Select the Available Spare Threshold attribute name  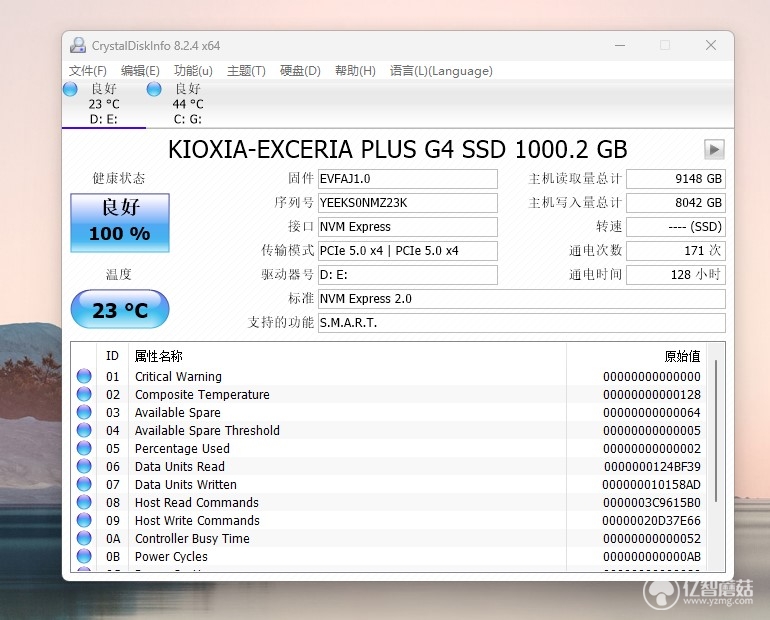pos(207,431)
